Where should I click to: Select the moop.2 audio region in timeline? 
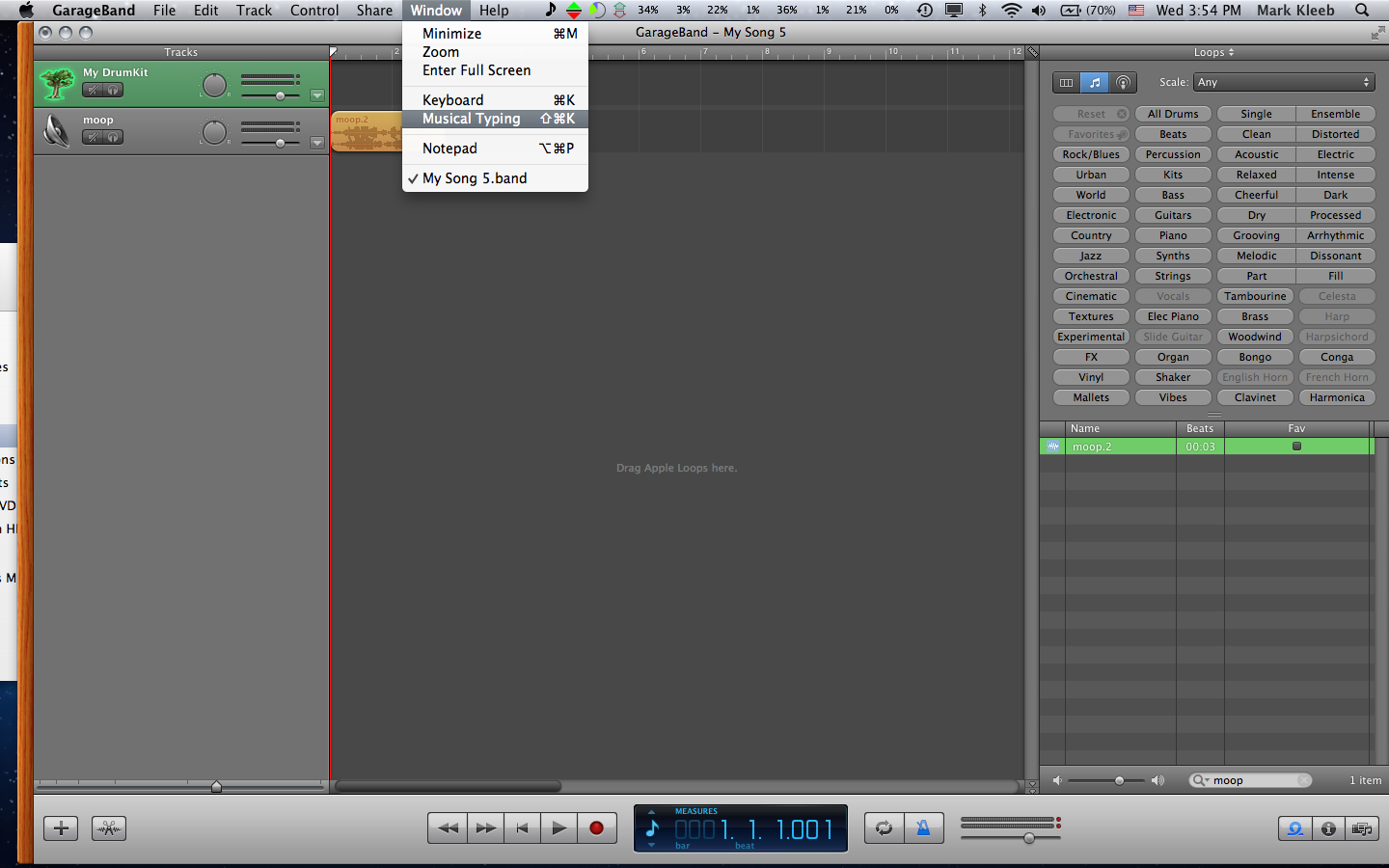(367, 131)
